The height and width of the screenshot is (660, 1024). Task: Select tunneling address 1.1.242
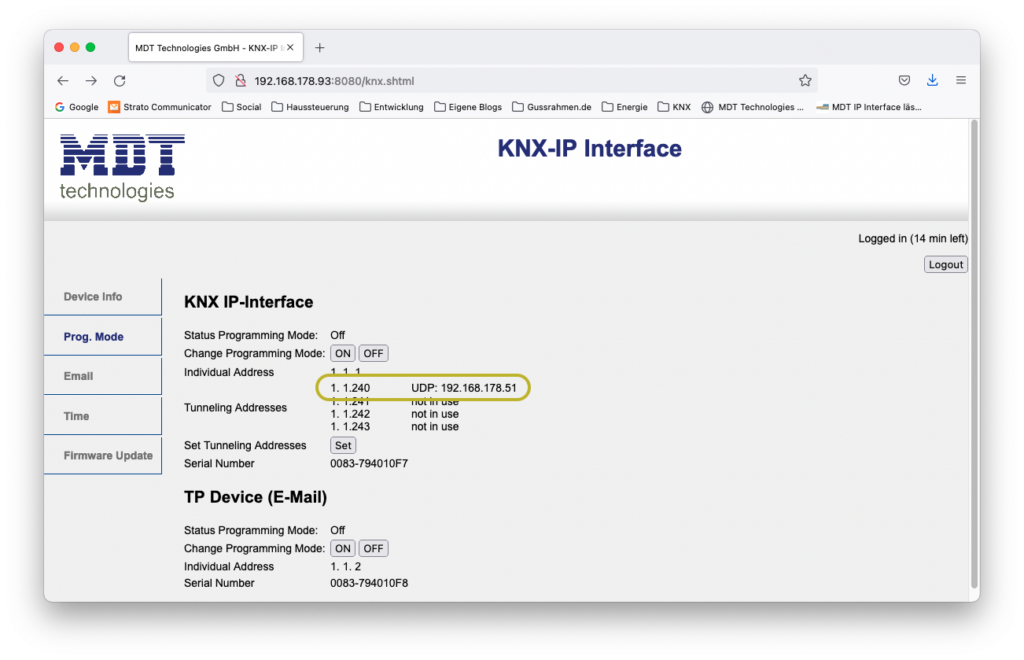point(350,414)
